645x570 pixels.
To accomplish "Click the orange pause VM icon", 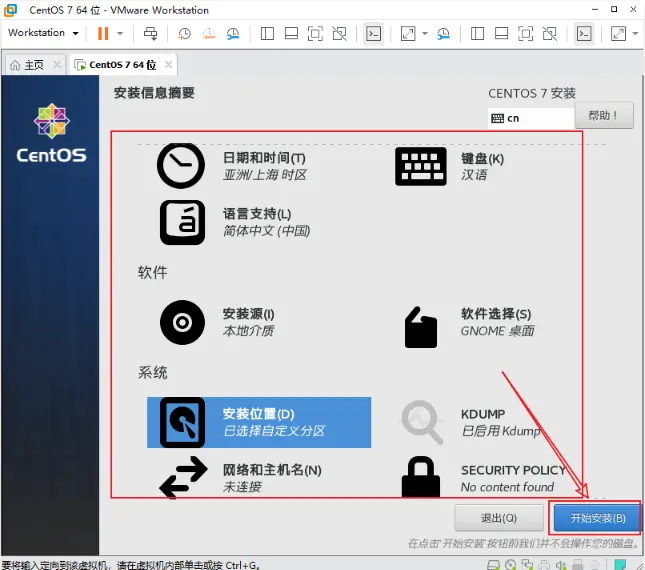I will coord(103,33).
